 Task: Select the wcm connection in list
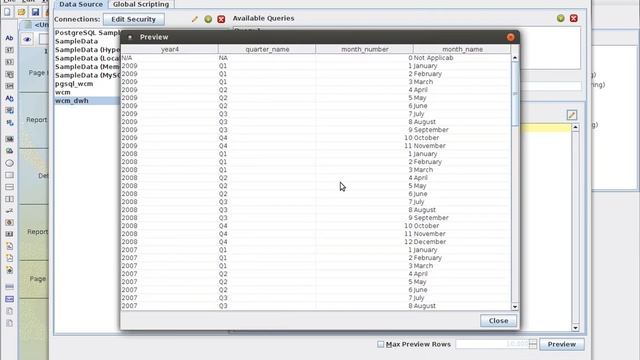[x=87, y=92]
